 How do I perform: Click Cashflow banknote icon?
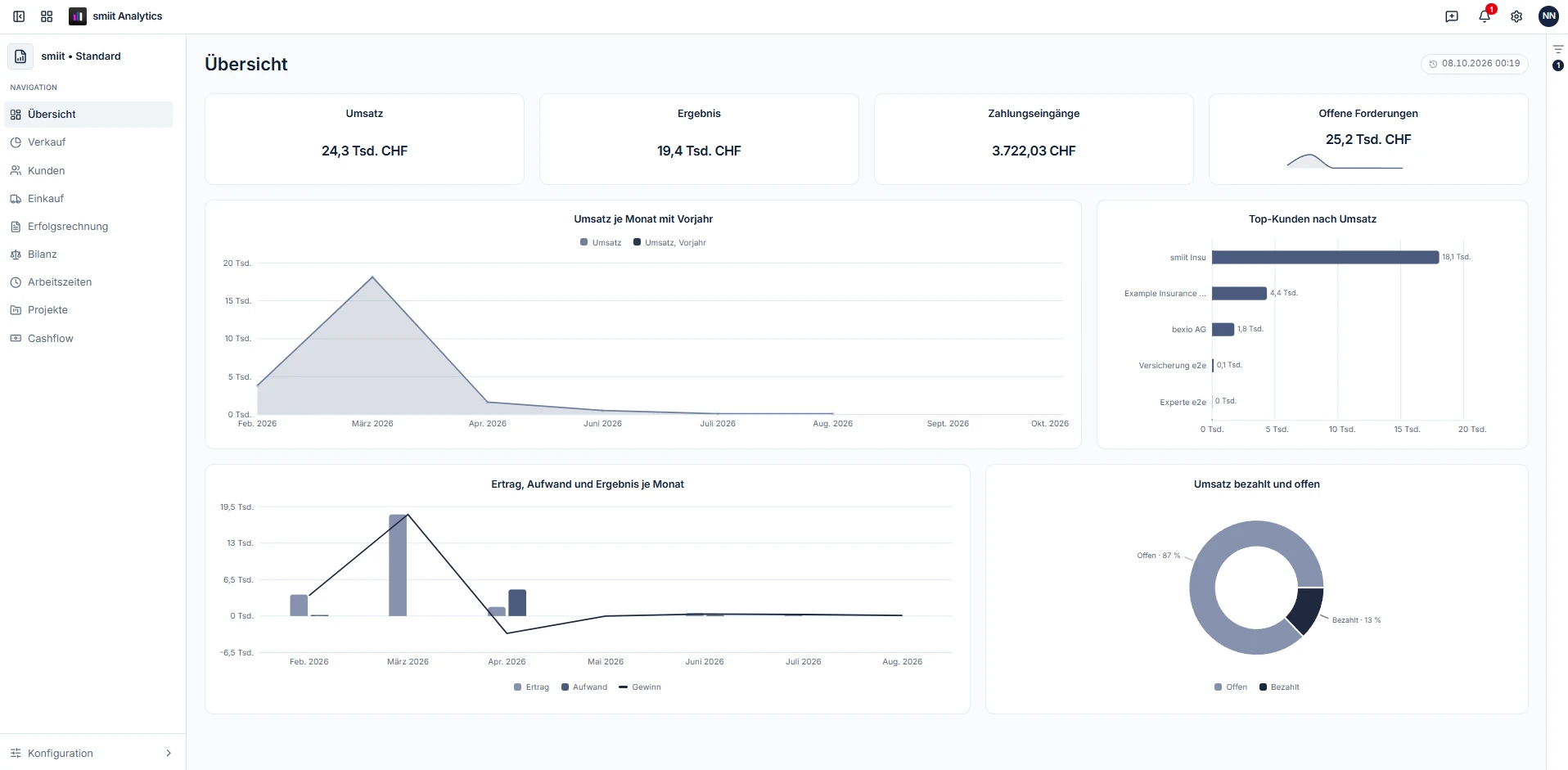click(x=16, y=339)
